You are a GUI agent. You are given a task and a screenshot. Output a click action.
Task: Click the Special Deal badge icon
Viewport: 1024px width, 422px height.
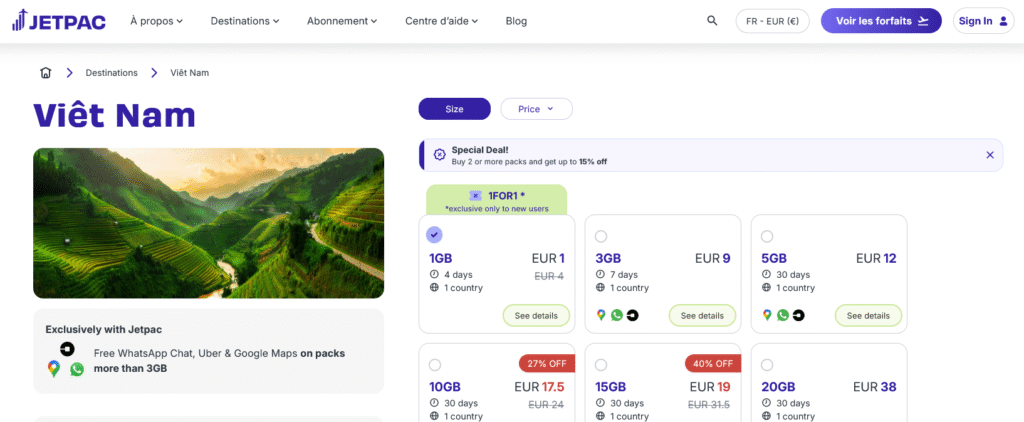tap(440, 155)
